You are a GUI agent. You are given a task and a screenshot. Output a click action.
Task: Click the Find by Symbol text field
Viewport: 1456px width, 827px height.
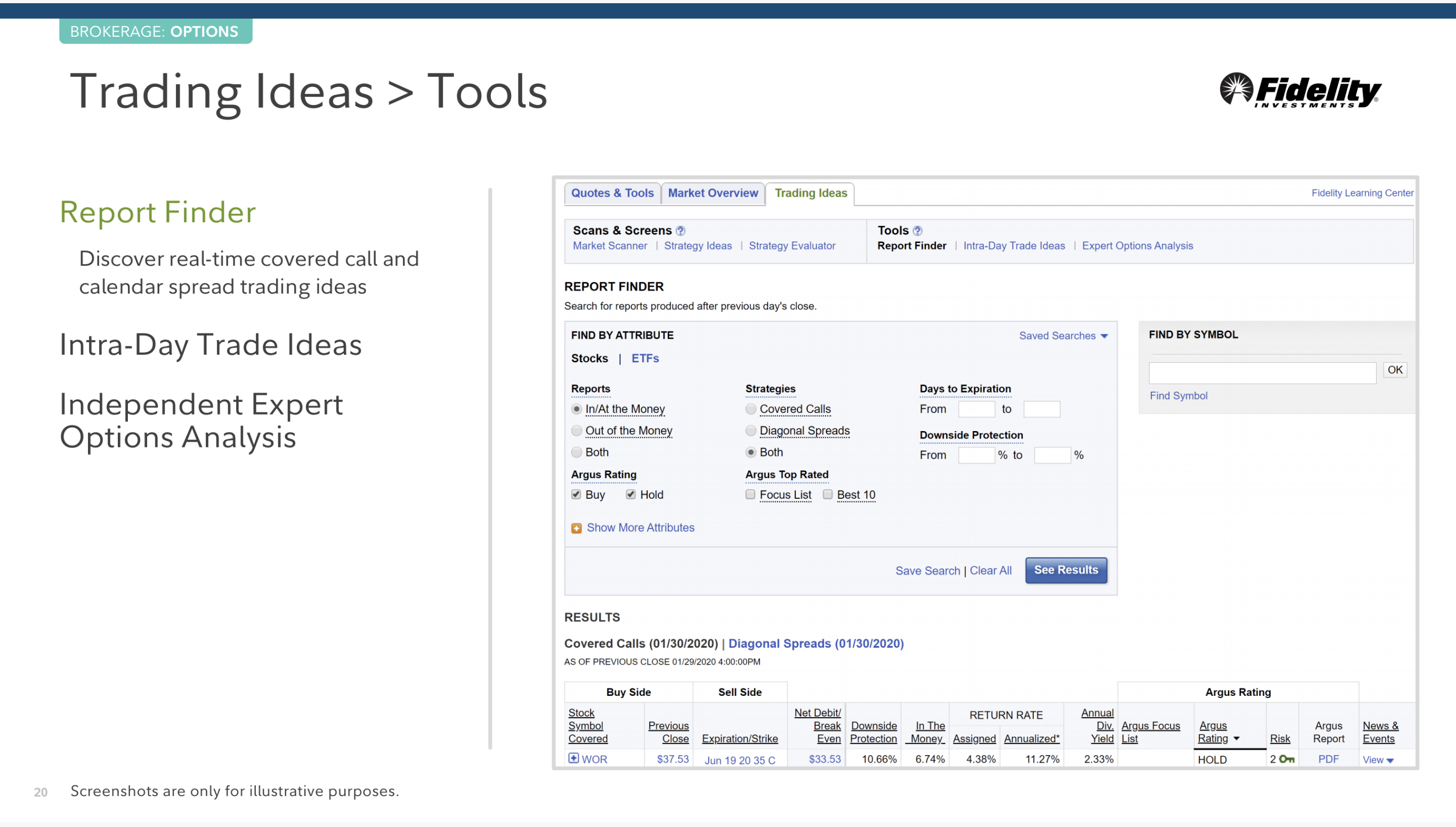coord(1263,373)
